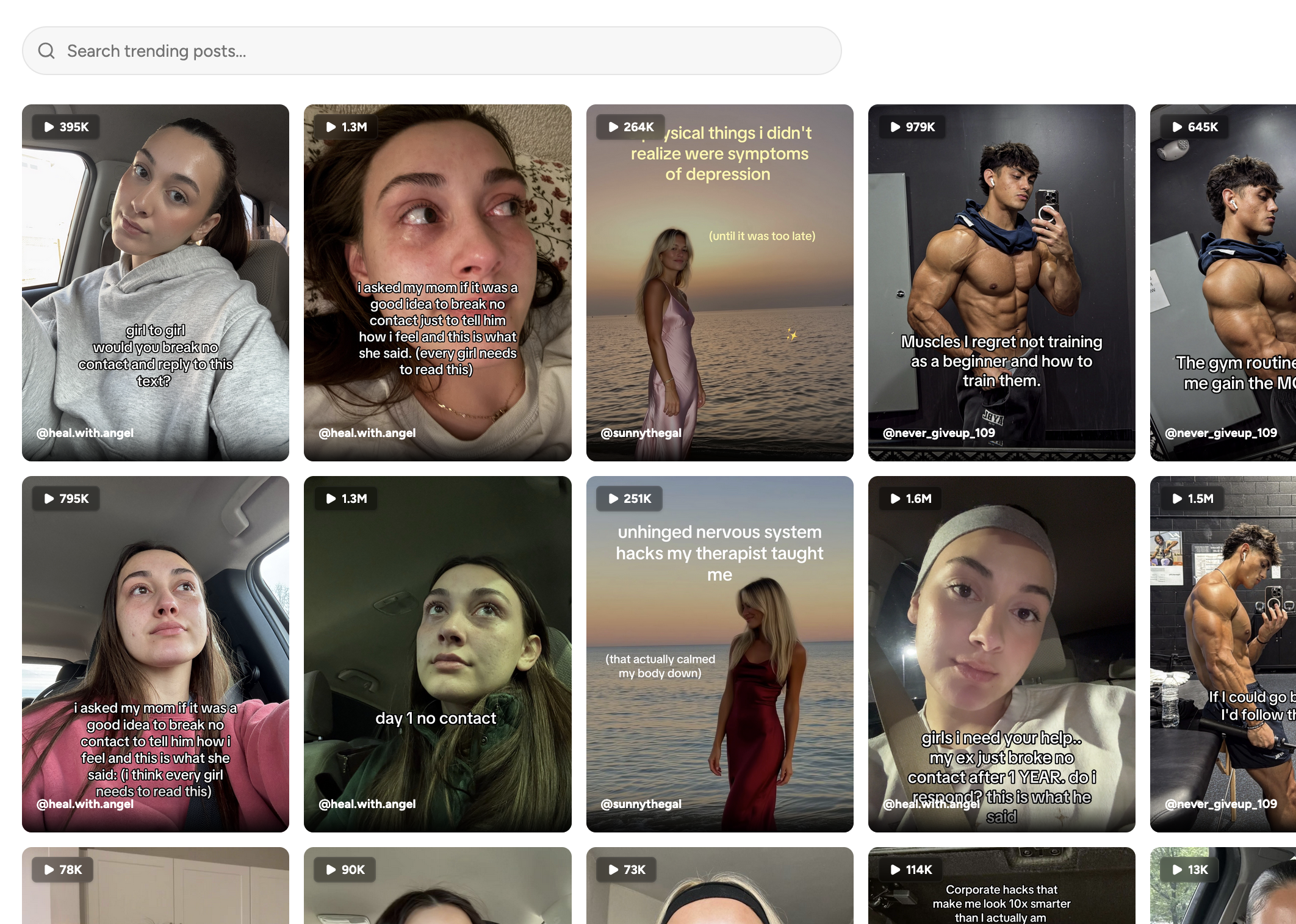Screen dimensions: 1296x924
Task: Click the @sunnythegal handle on the 264K post
Action: (641, 433)
